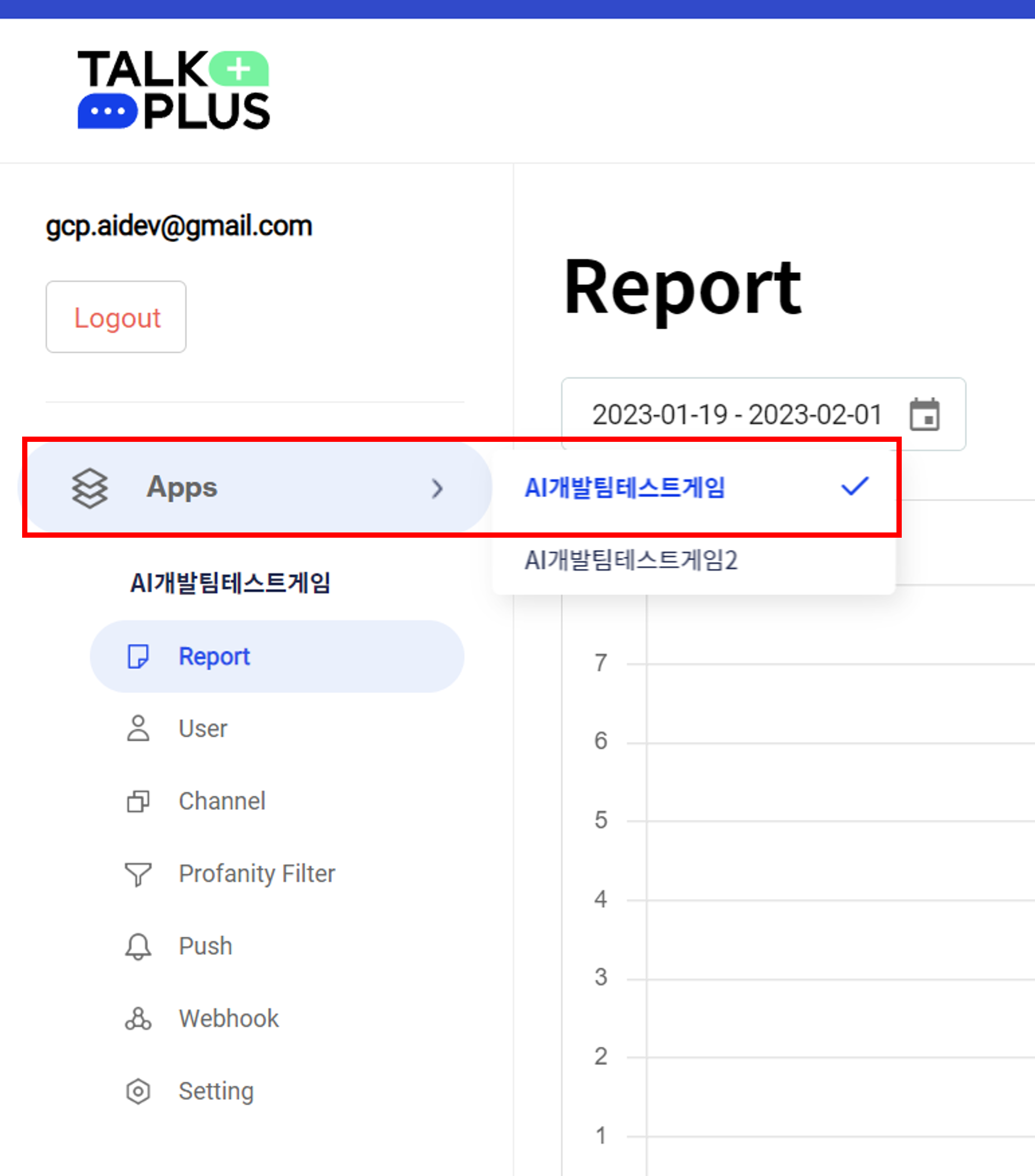
Task: Click the Profanity Filter funnel icon
Action: 138,875
